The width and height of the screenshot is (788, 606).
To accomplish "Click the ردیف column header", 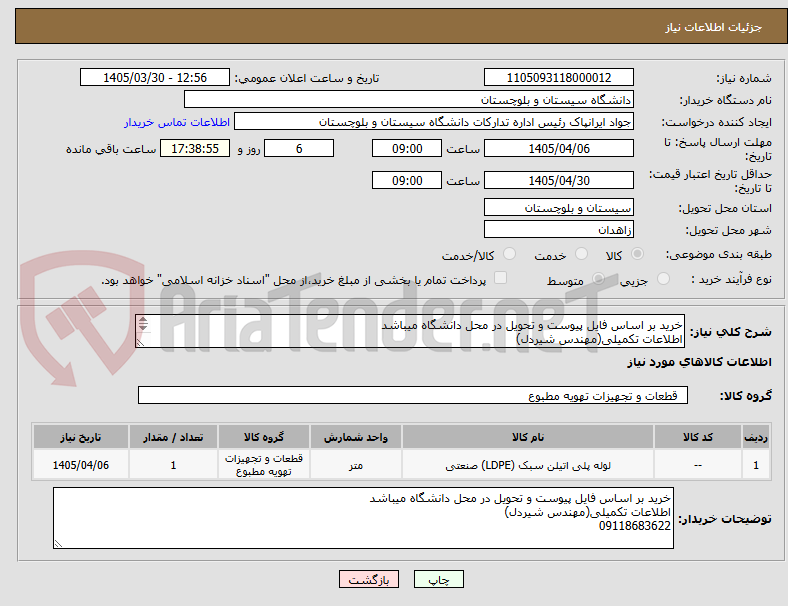I will point(755,437).
